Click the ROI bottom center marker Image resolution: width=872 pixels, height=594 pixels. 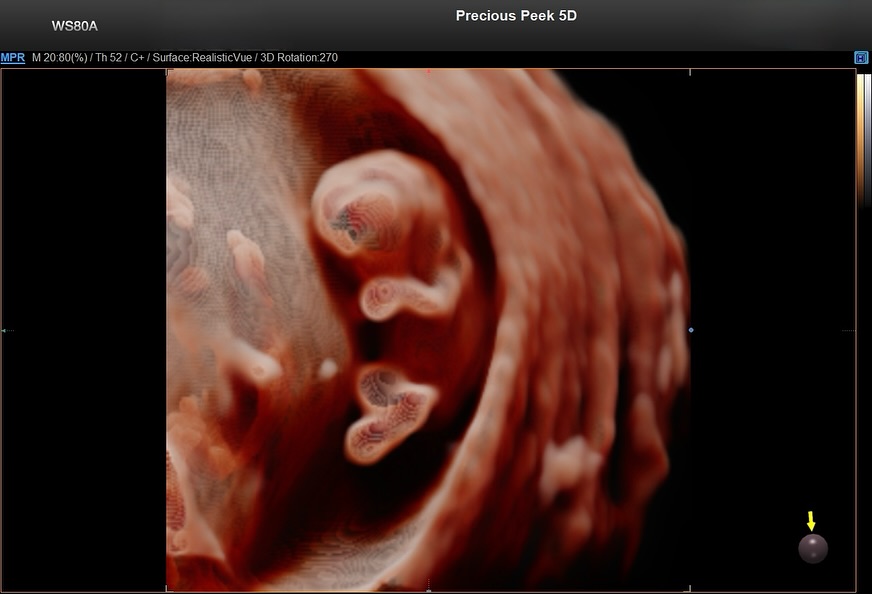(x=428, y=586)
